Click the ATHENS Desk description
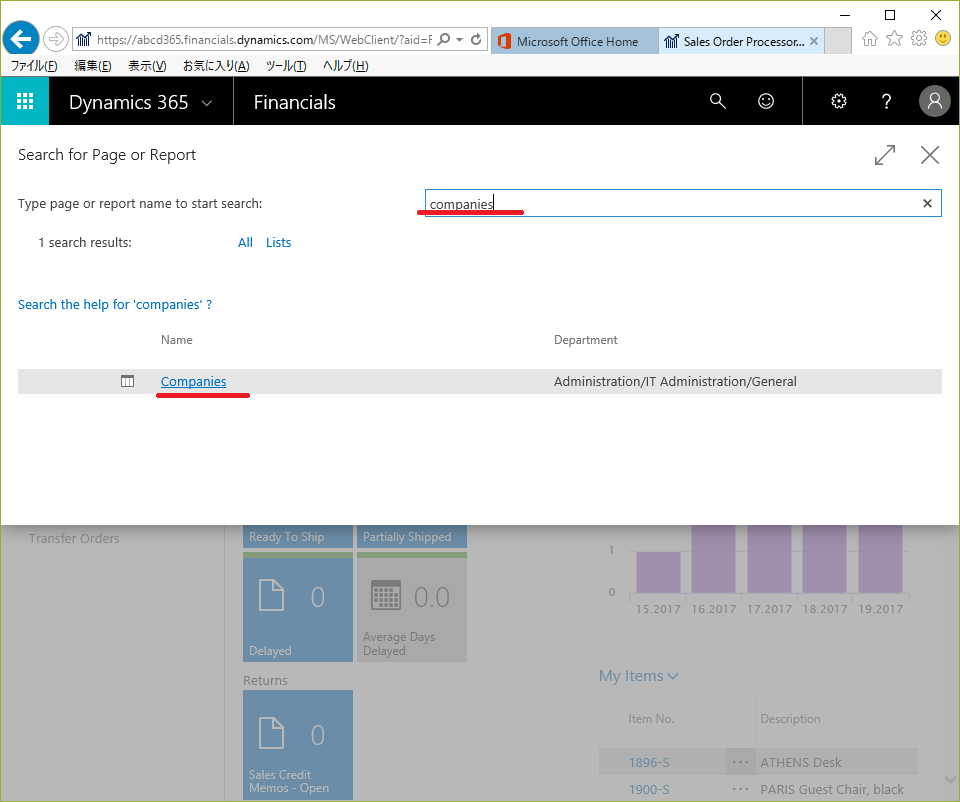The height and width of the screenshot is (802, 960). (x=801, y=762)
